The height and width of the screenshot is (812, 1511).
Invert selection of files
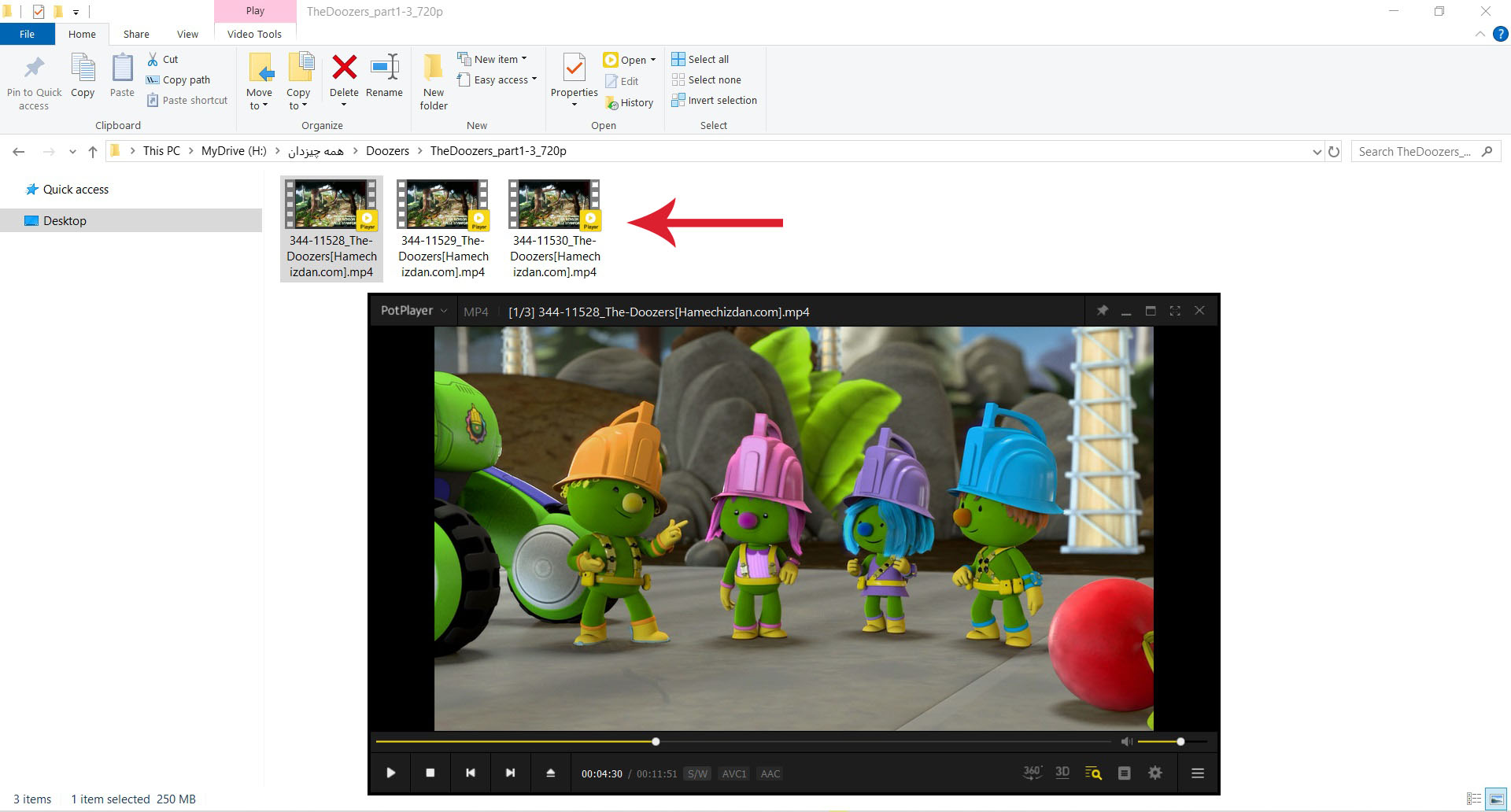point(715,100)
